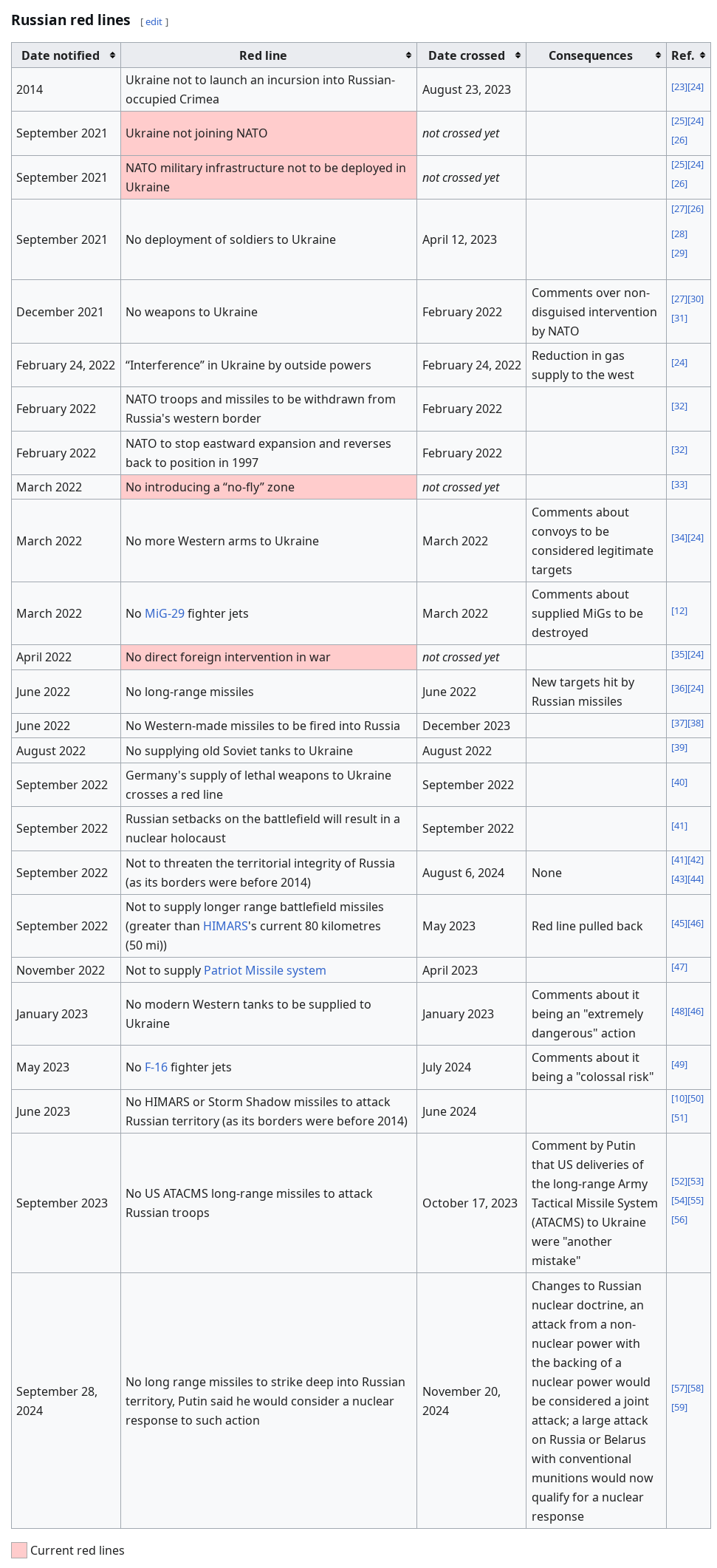Viewport: 717px width, 1568px height.
Task: Click Date crossed sort arrows icon
Action: pos(518,55)
